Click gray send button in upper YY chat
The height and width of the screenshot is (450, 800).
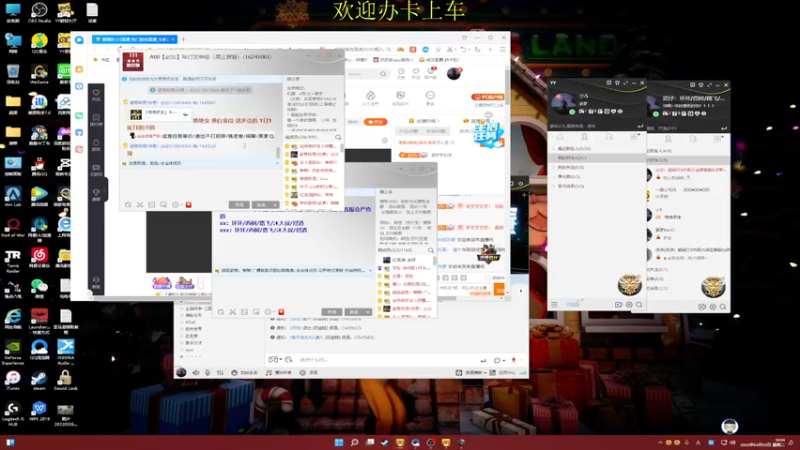(261, 205)
